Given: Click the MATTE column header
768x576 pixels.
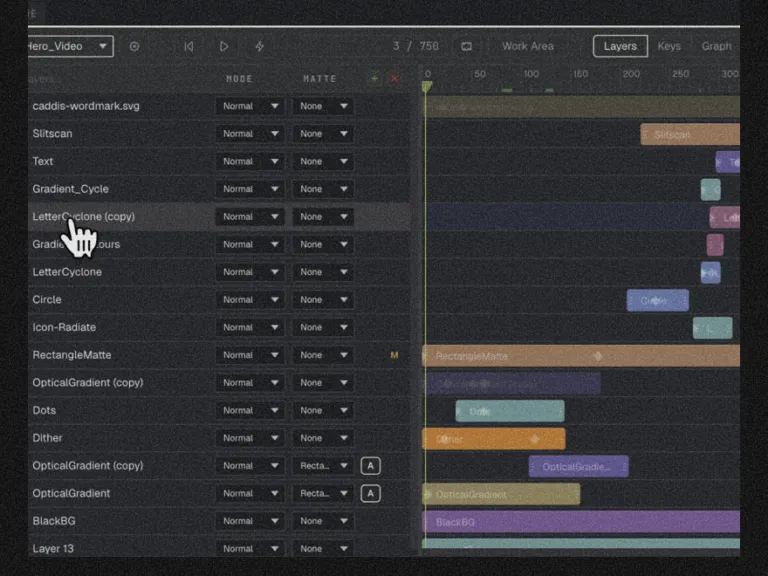Looking at the screenshot, I should pyautogui.click(x=319, y=78).
